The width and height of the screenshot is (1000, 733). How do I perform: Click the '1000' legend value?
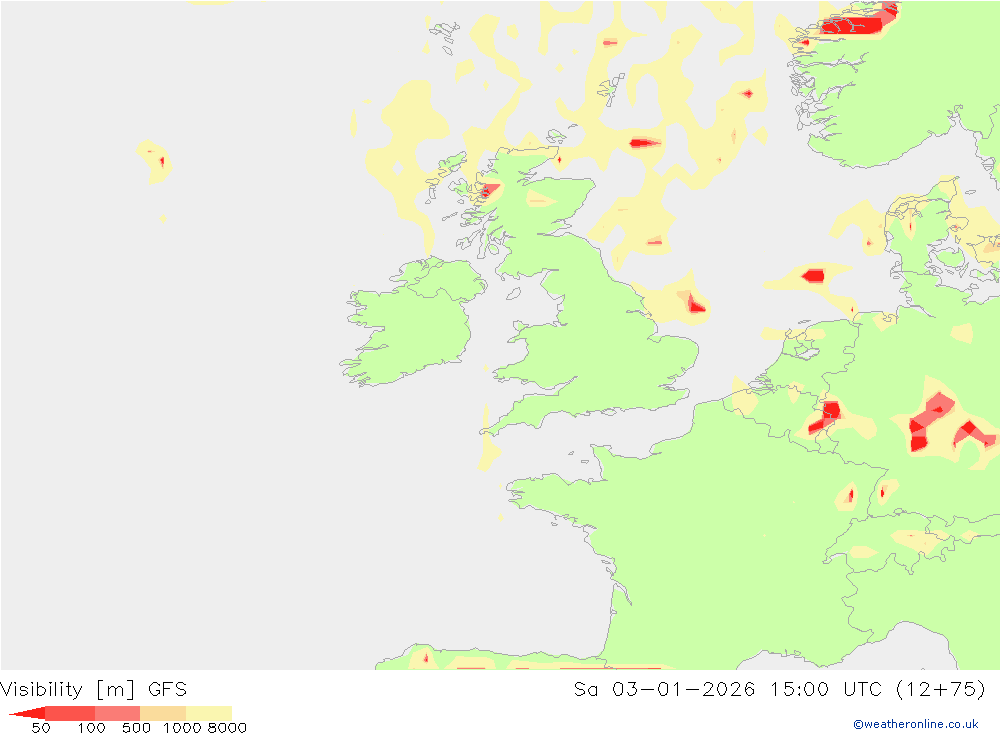click(x=182, y=728)
